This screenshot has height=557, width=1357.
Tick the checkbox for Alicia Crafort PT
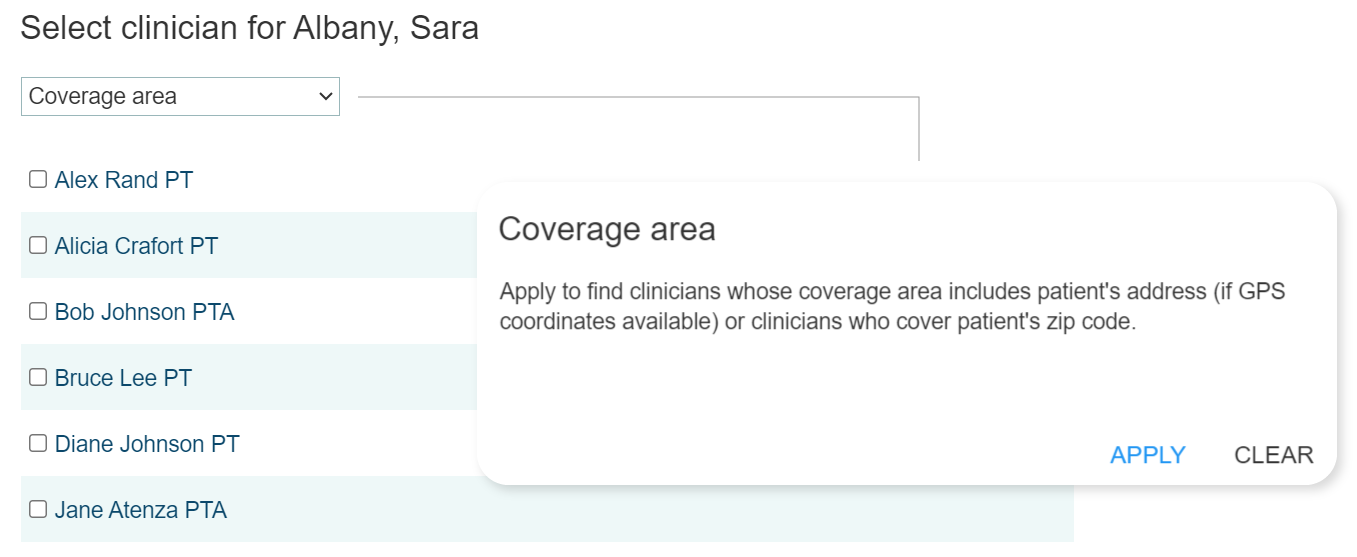pos(38,246)
